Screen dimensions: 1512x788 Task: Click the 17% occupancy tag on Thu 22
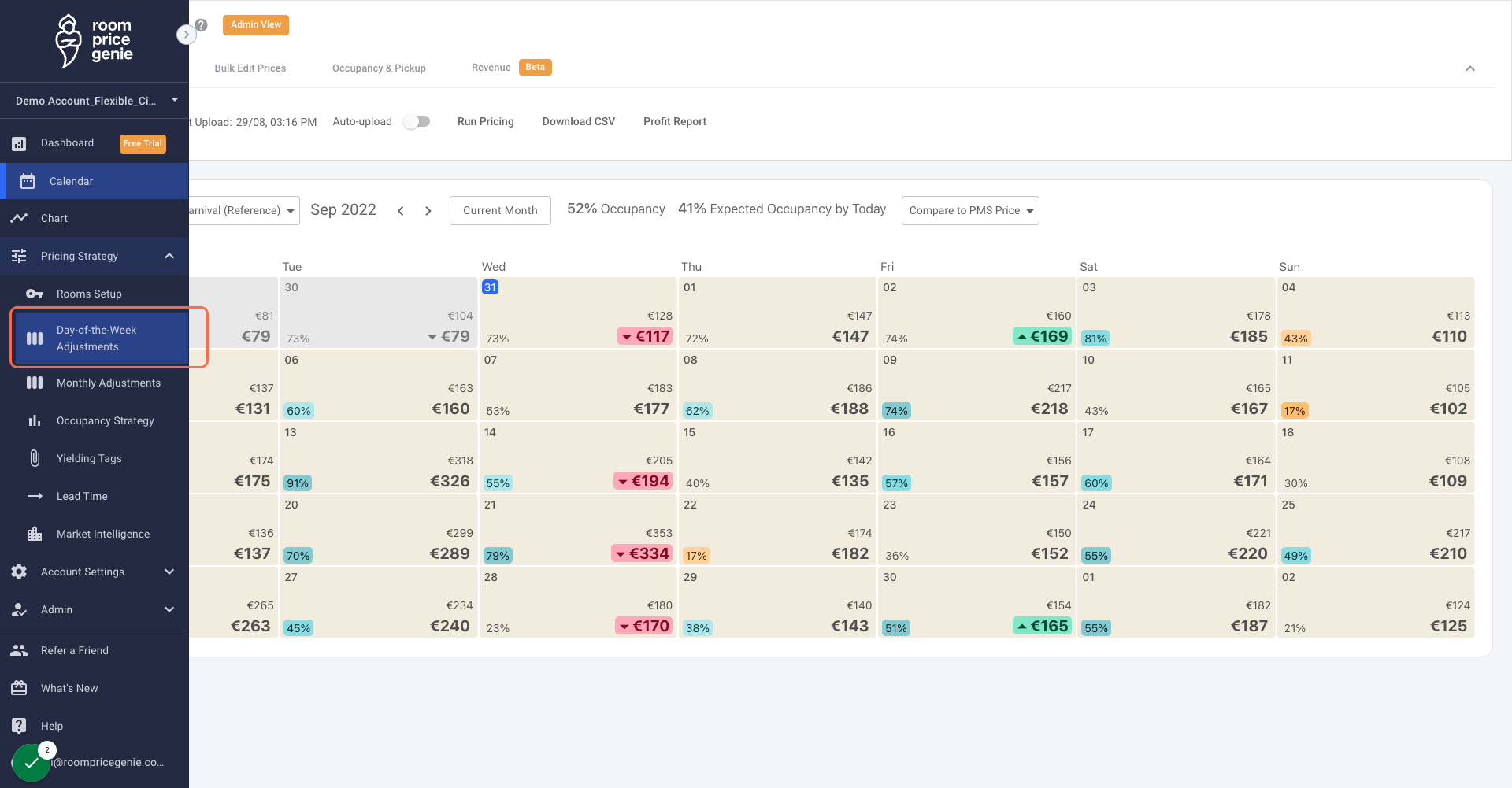[x=696, y=556]
